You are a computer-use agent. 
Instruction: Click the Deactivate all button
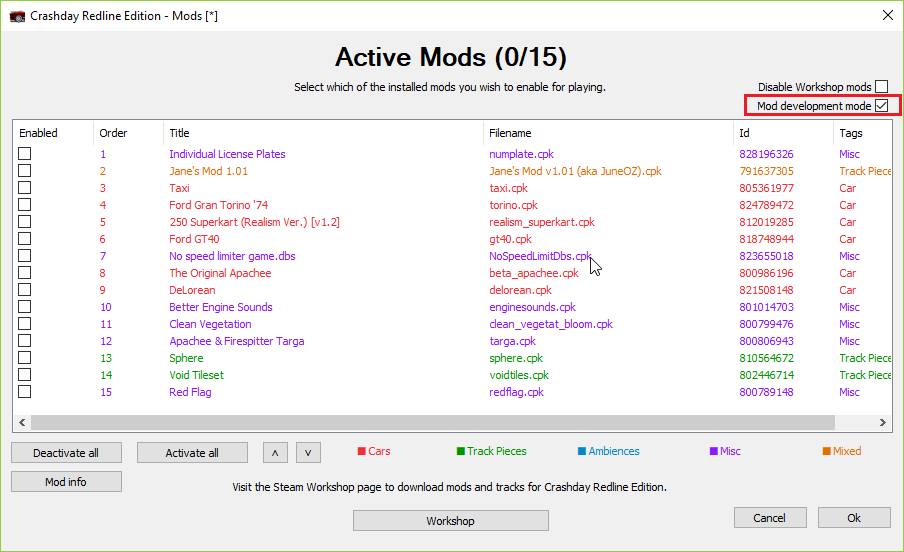(66, 453)
